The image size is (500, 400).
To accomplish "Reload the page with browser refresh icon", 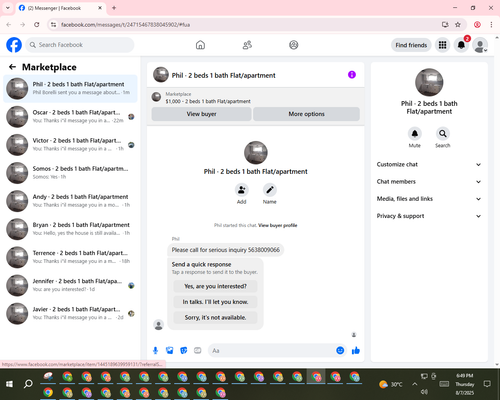I will click(37, 25).
